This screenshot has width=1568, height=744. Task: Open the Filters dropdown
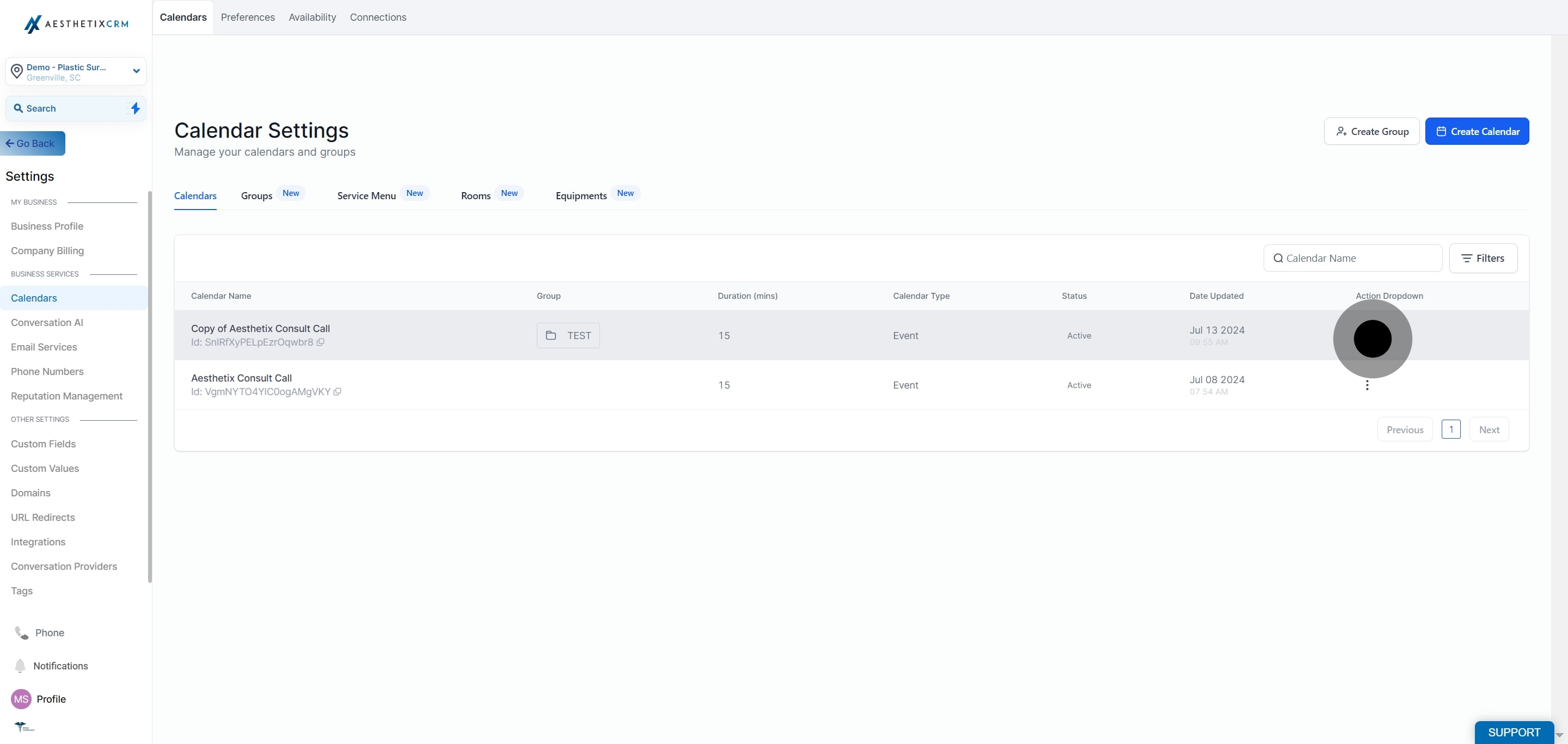pos(1483,258)
